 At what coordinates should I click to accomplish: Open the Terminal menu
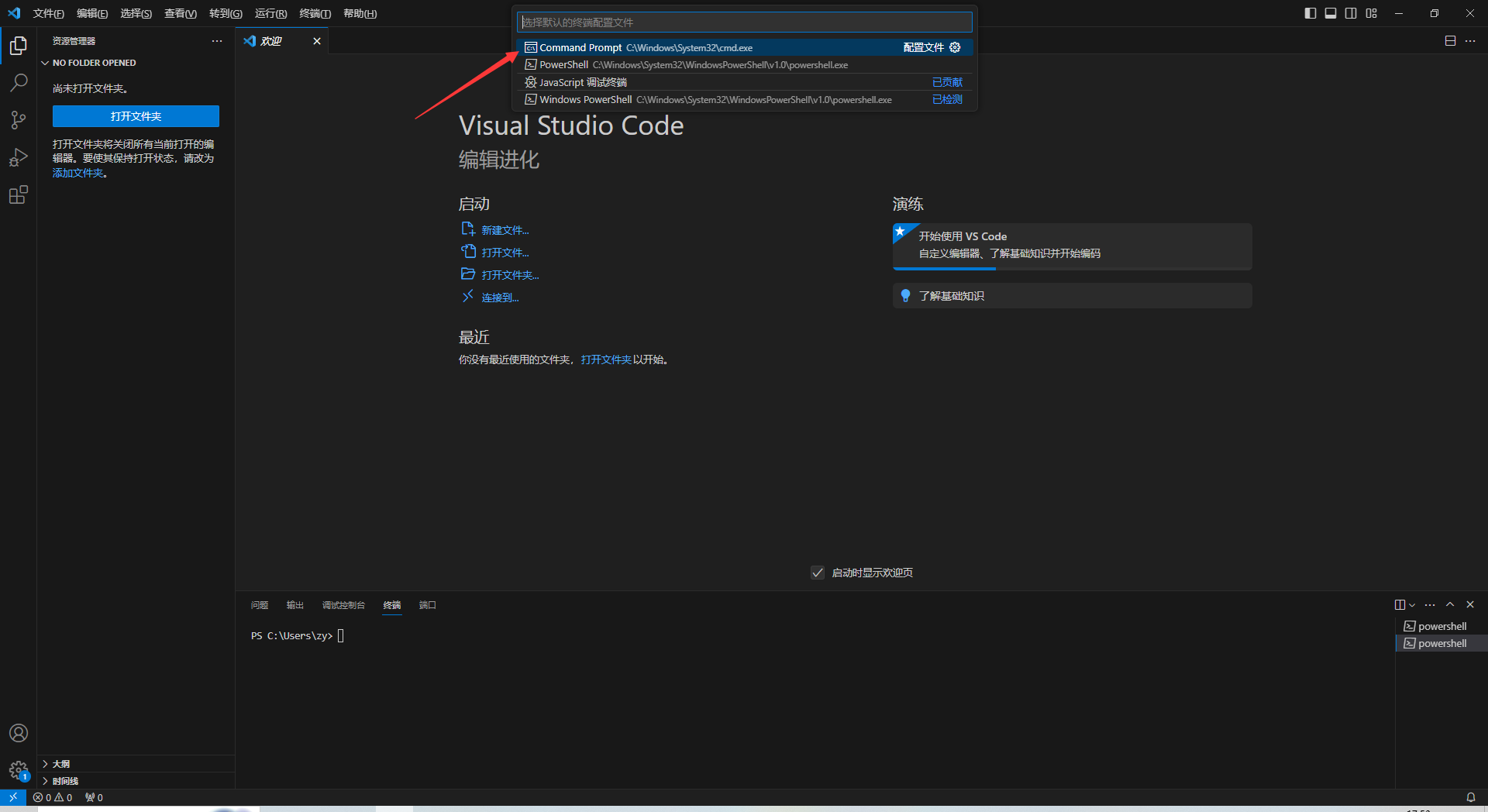click(315, 13)
